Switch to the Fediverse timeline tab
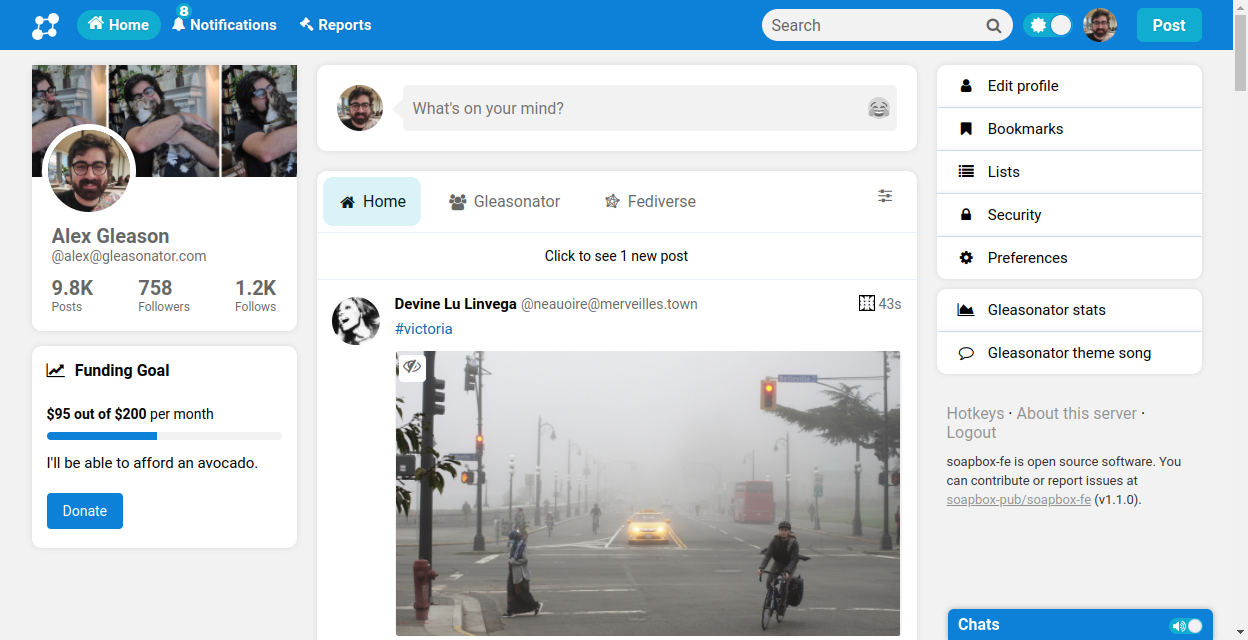This screenshot has height=640, width=1248. [650, 202]
